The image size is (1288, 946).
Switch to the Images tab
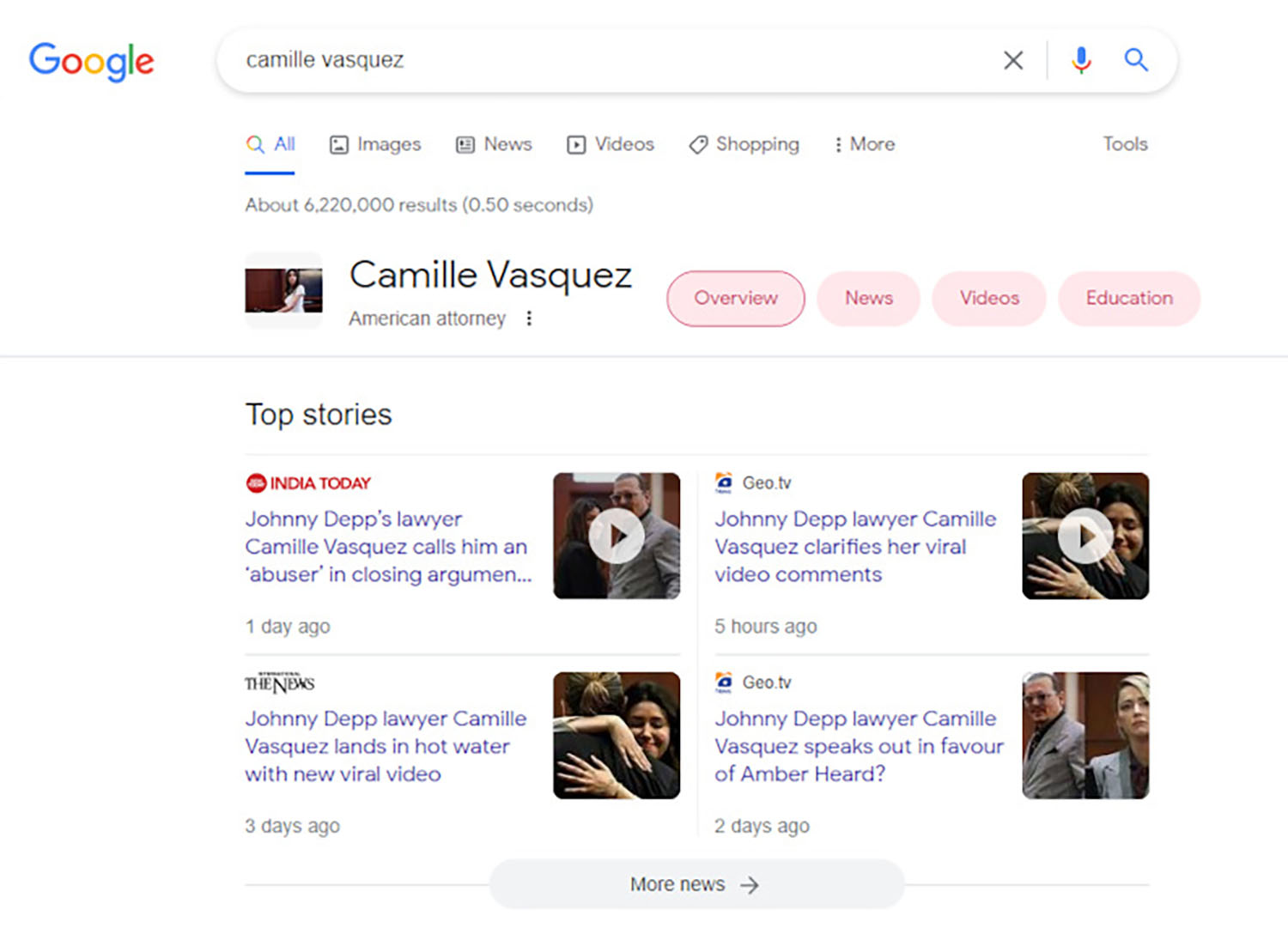click(x=375, y=144)
